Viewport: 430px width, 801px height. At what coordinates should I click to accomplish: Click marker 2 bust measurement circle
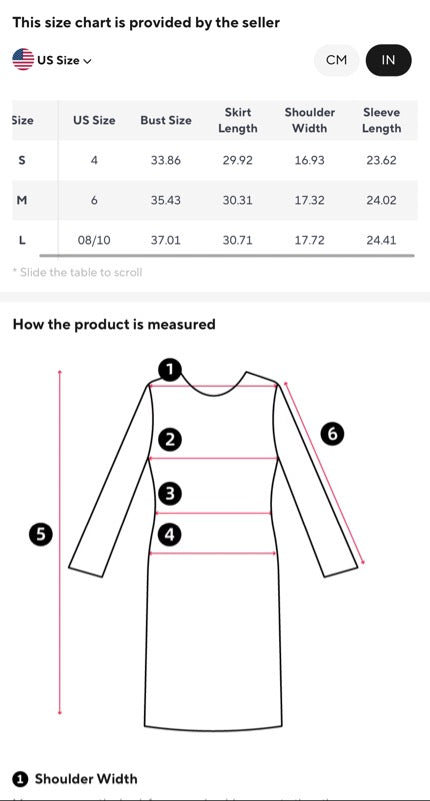pos(170,439)
